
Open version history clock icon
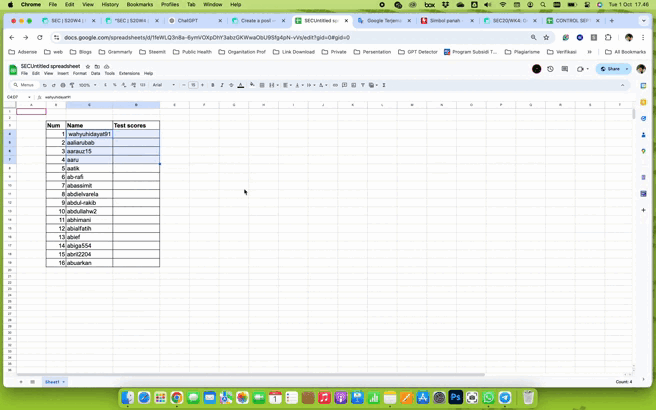click(x=550, y=69)
